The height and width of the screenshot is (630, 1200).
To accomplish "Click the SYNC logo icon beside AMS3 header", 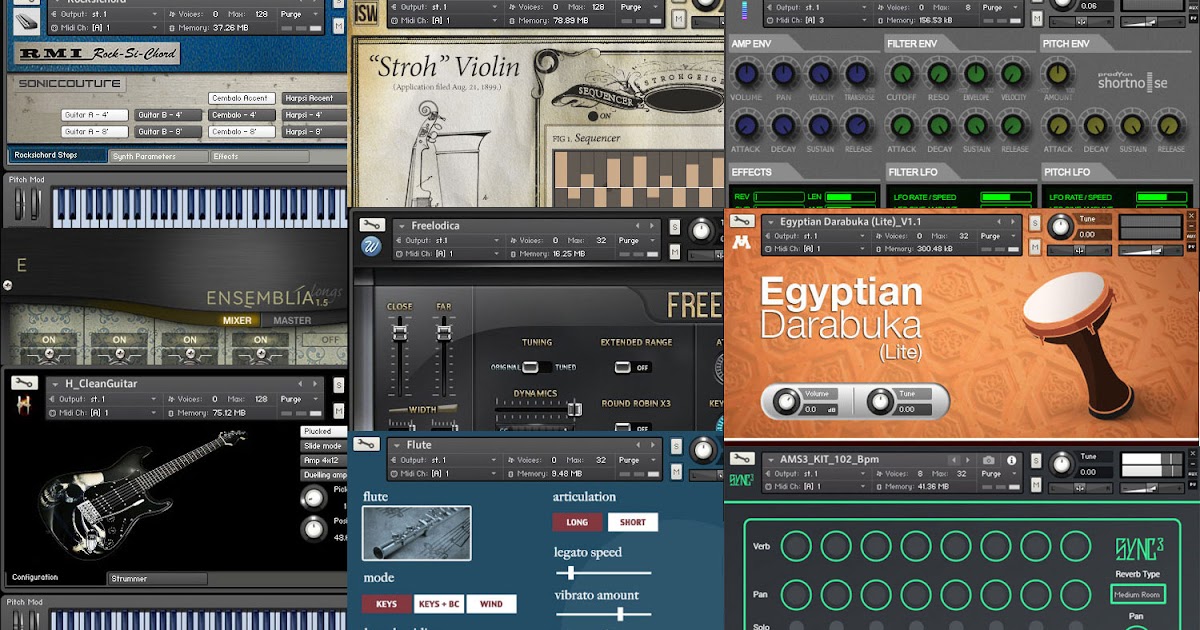I will [x=741, y=480].
